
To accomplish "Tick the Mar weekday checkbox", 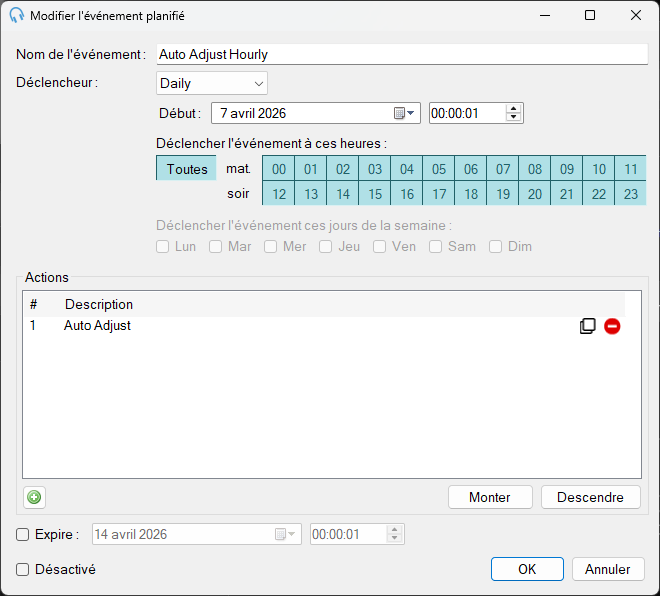I will [x=216, y=246].
